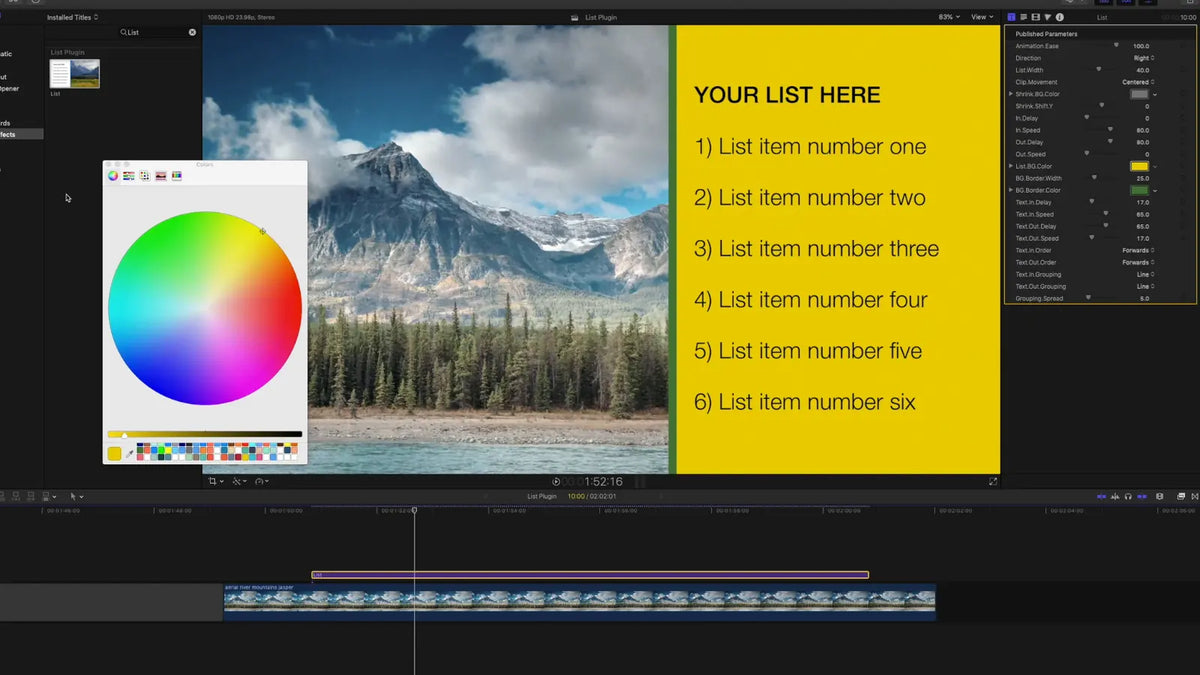Open the Retime menu below viewer
The image size is (1200, 675).
pyautogui.click(x=263, y=481)
